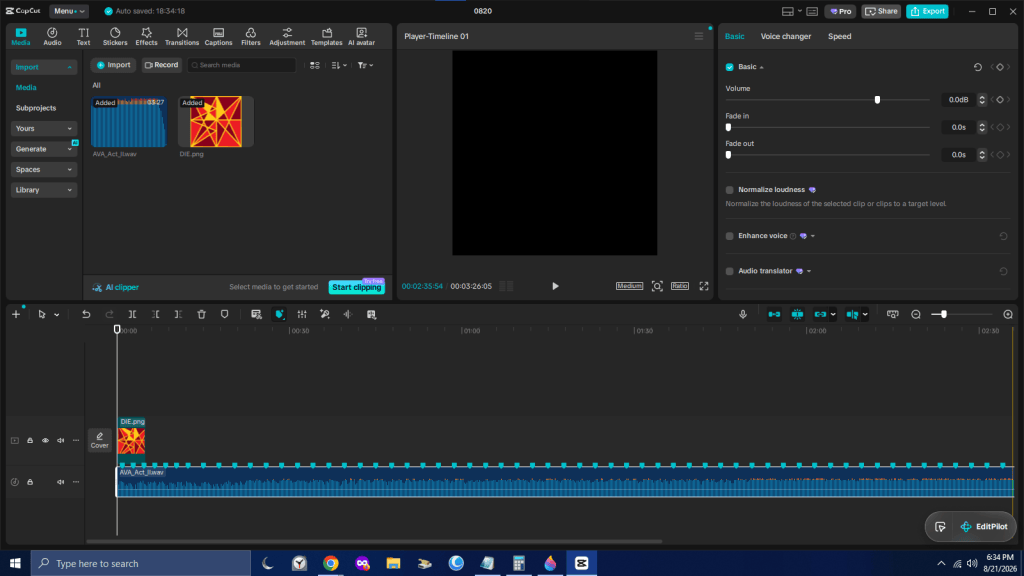Open the Templates panel

tap(327, 37)
